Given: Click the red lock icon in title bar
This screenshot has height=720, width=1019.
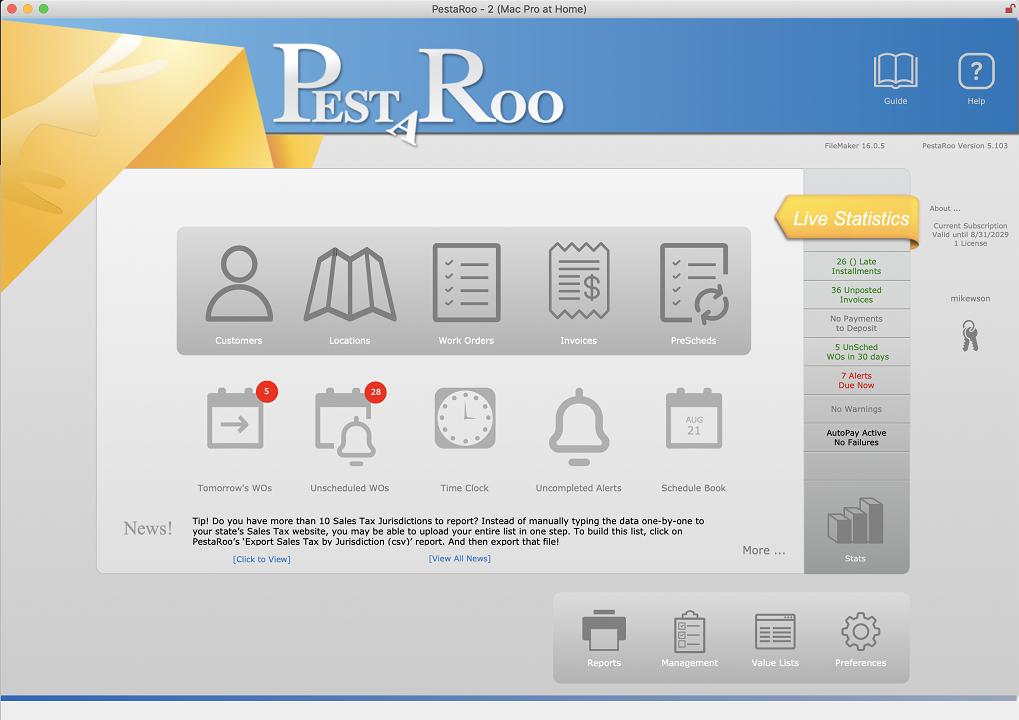Looking at the screenshot, I should (x=1011, y=8).
